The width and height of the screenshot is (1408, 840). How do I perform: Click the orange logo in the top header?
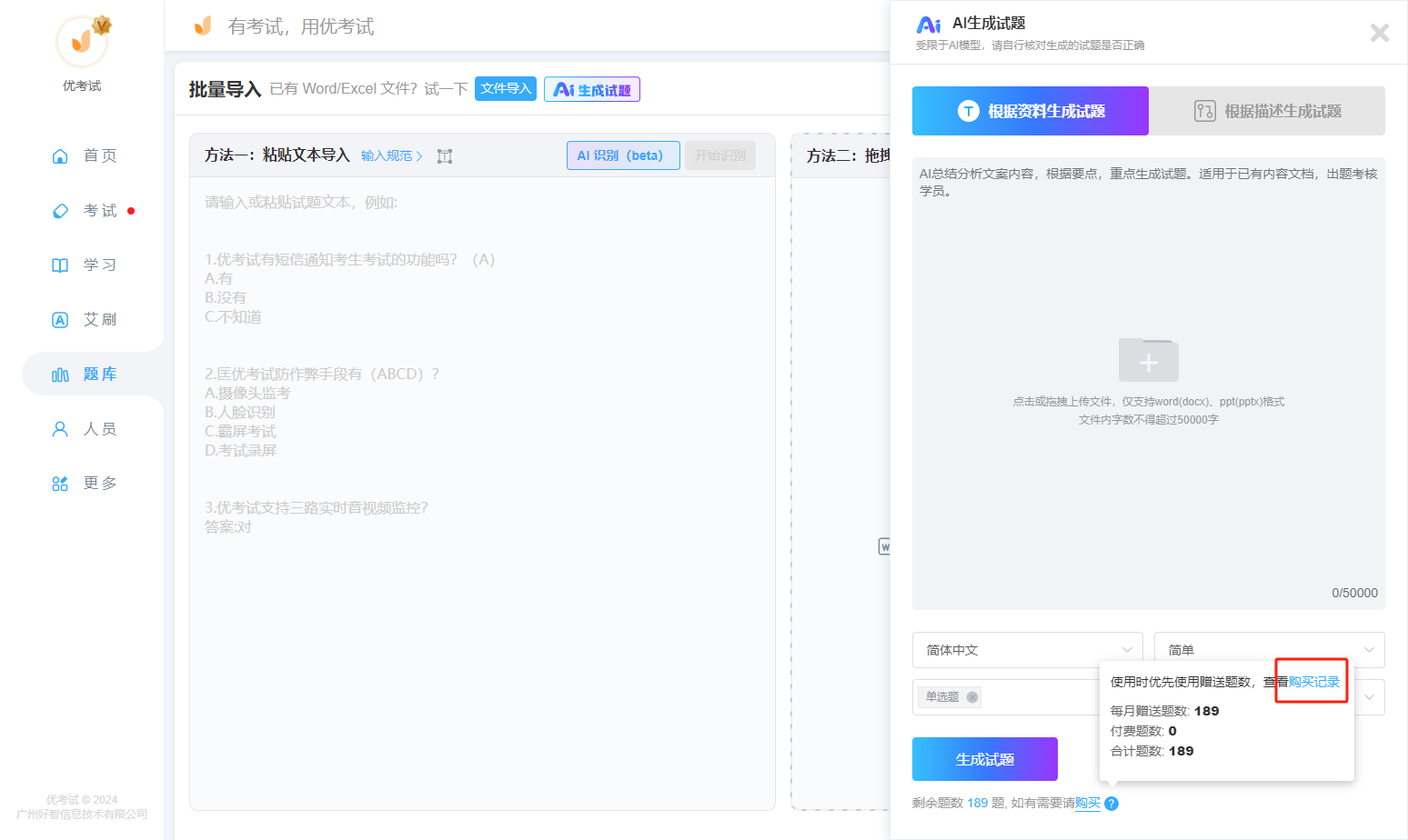pyautogui.click(x=203, y=25)
